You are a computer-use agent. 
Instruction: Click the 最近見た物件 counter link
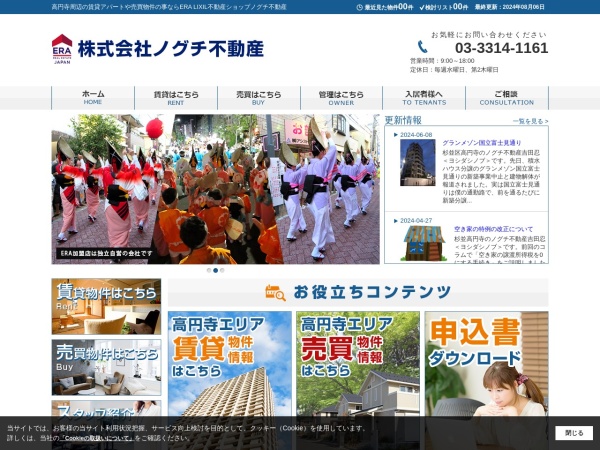click(x=385, y=7)
